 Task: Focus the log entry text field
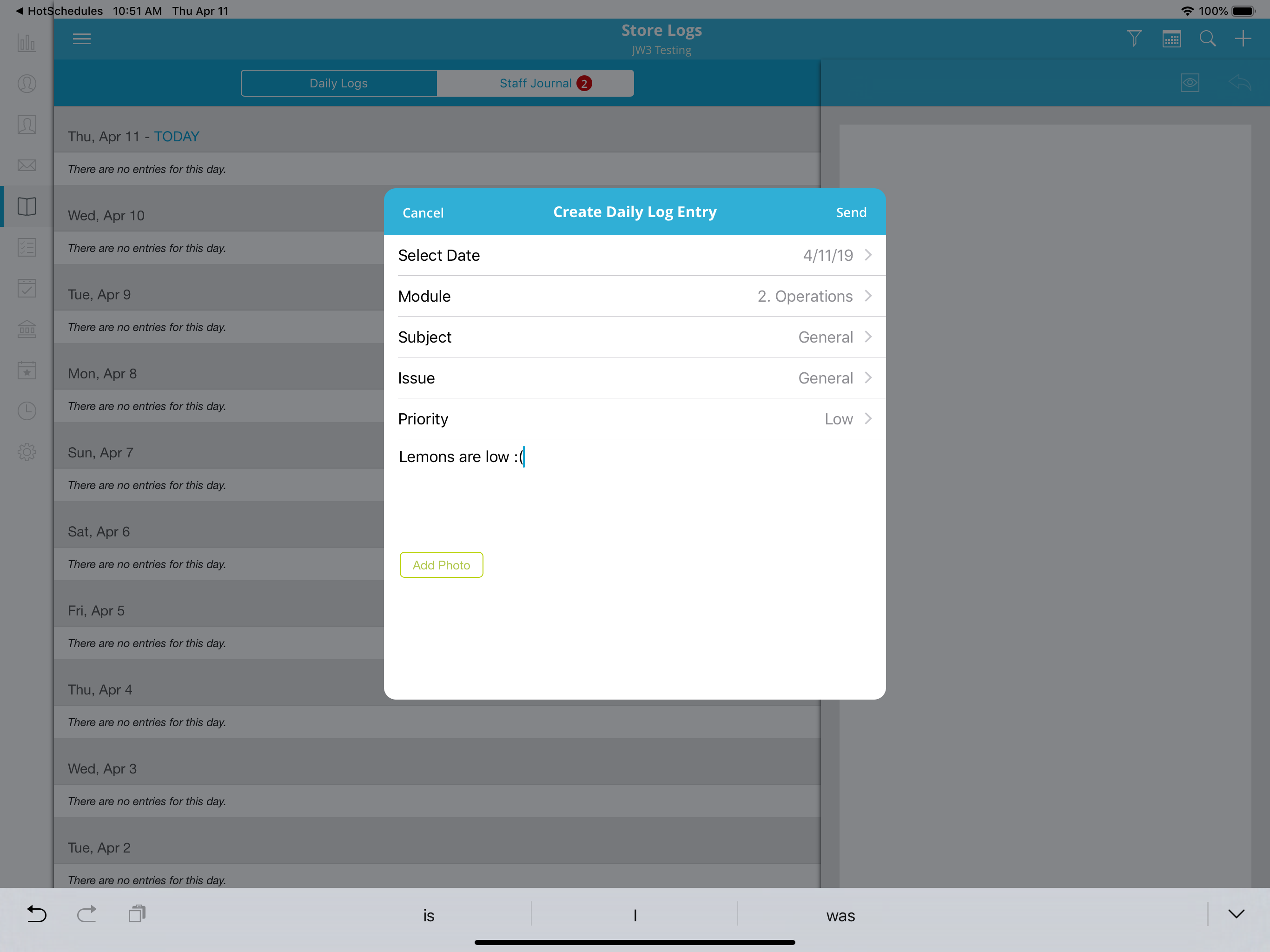pos(635,491)
